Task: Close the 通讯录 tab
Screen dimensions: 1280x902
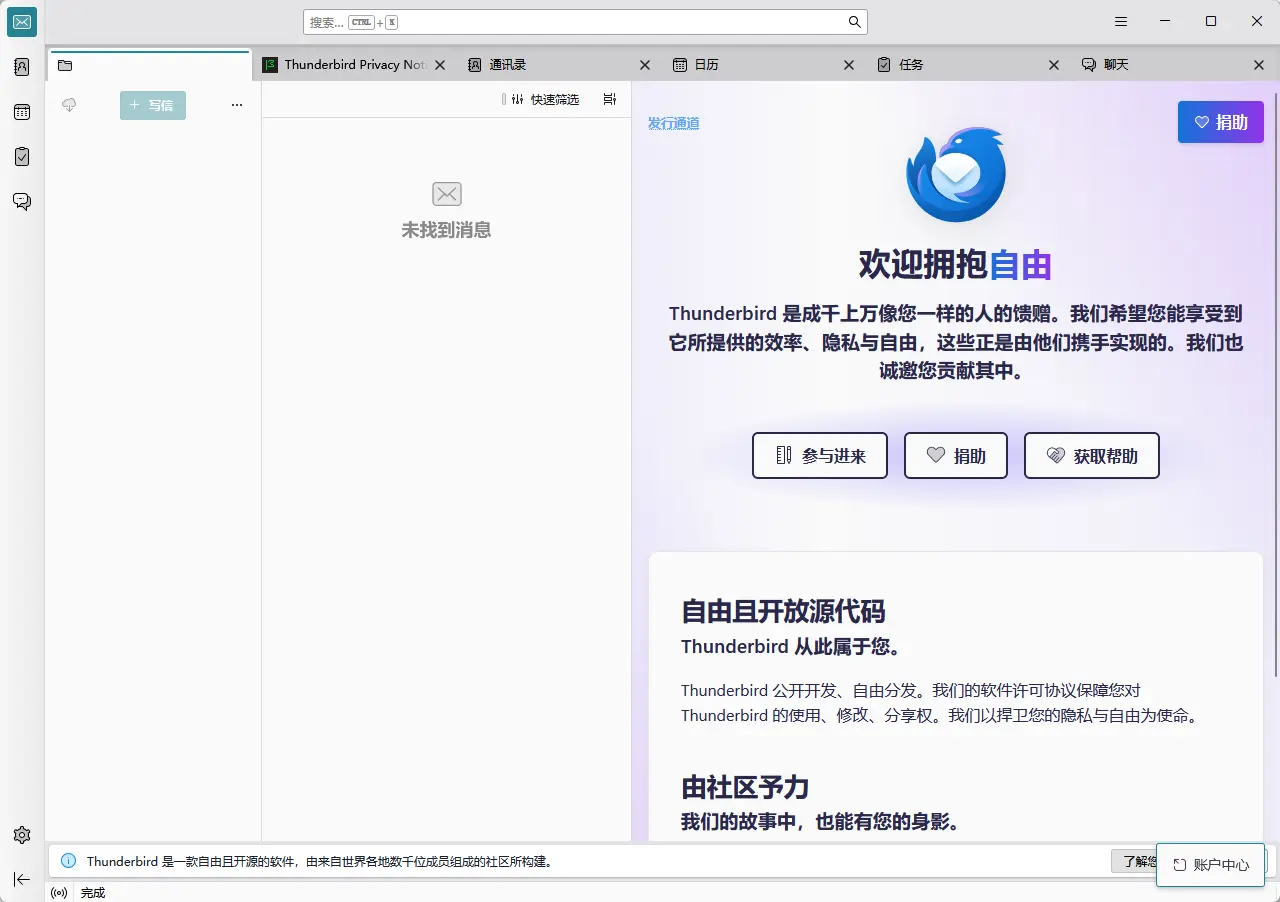Action: (645, 65)
